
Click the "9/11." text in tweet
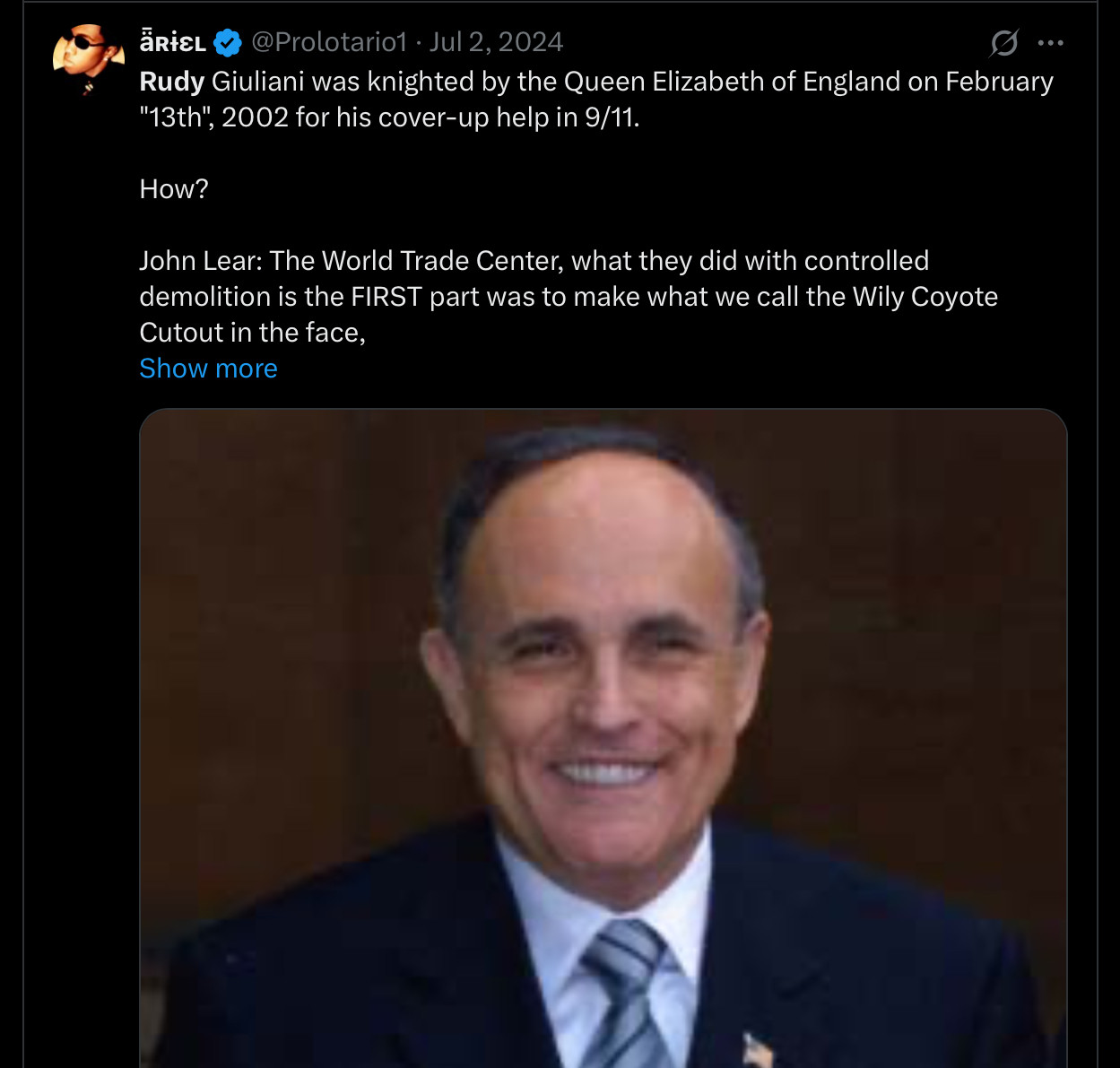click(612, 117)
